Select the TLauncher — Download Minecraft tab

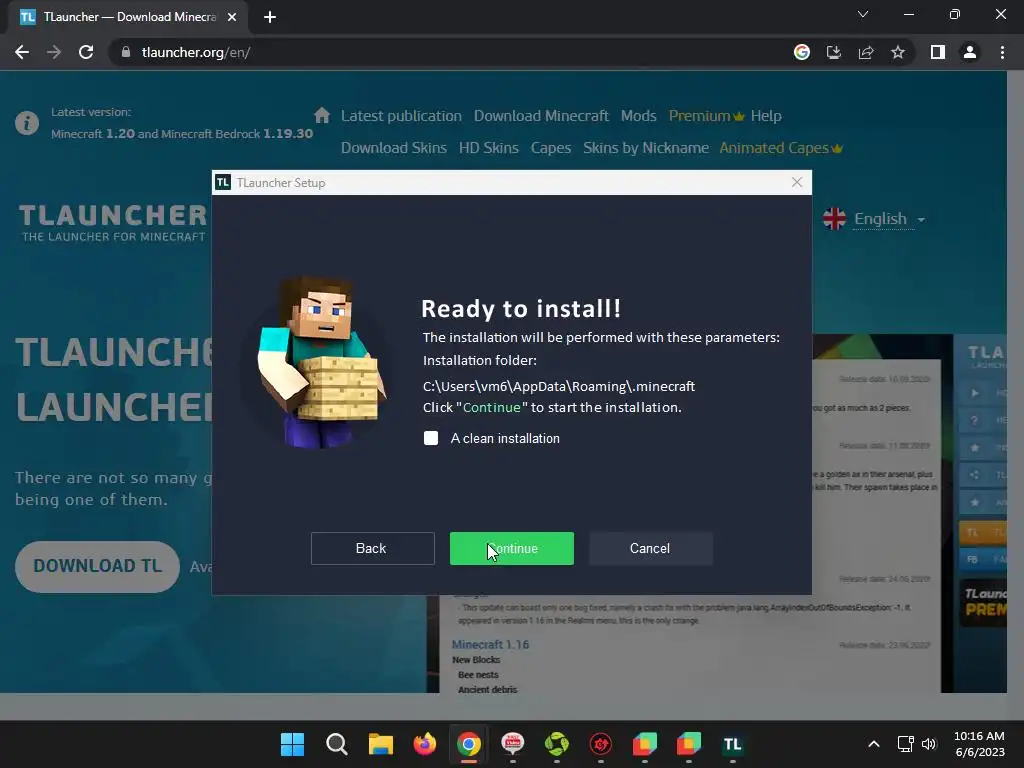pyautogui.click(x=128, y=17)
